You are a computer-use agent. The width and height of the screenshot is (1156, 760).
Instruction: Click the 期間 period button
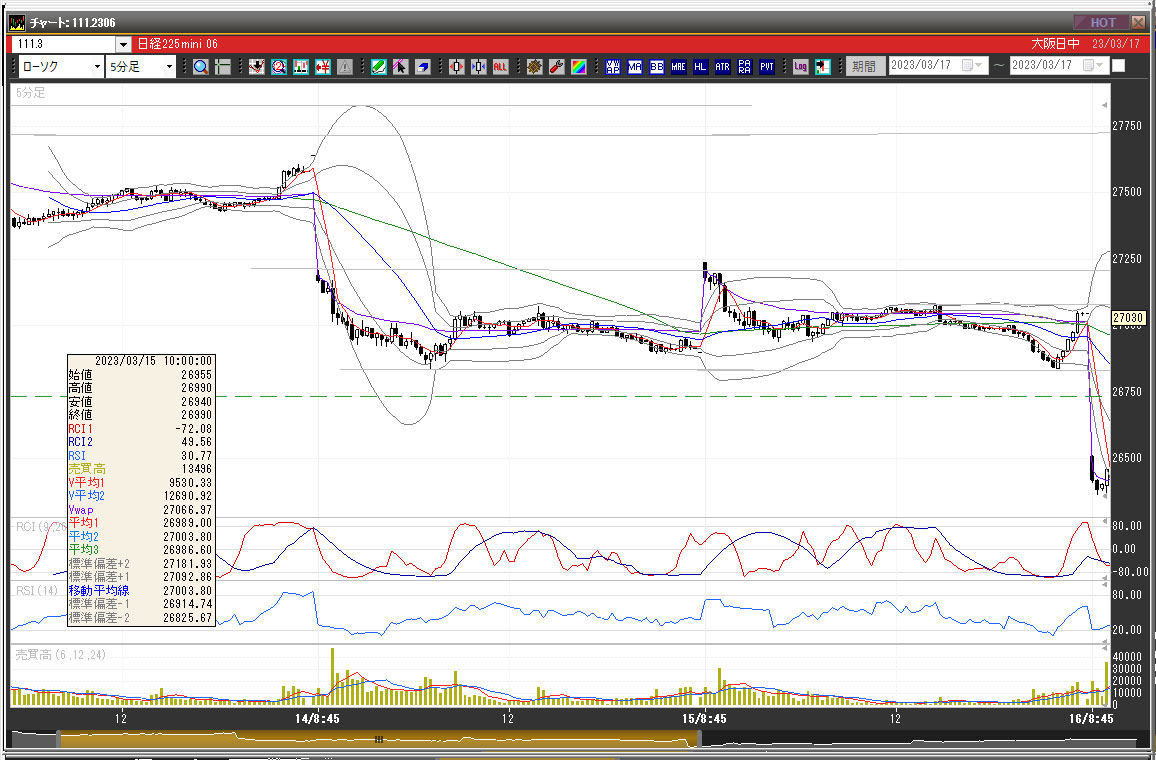(x=864, y=66)
